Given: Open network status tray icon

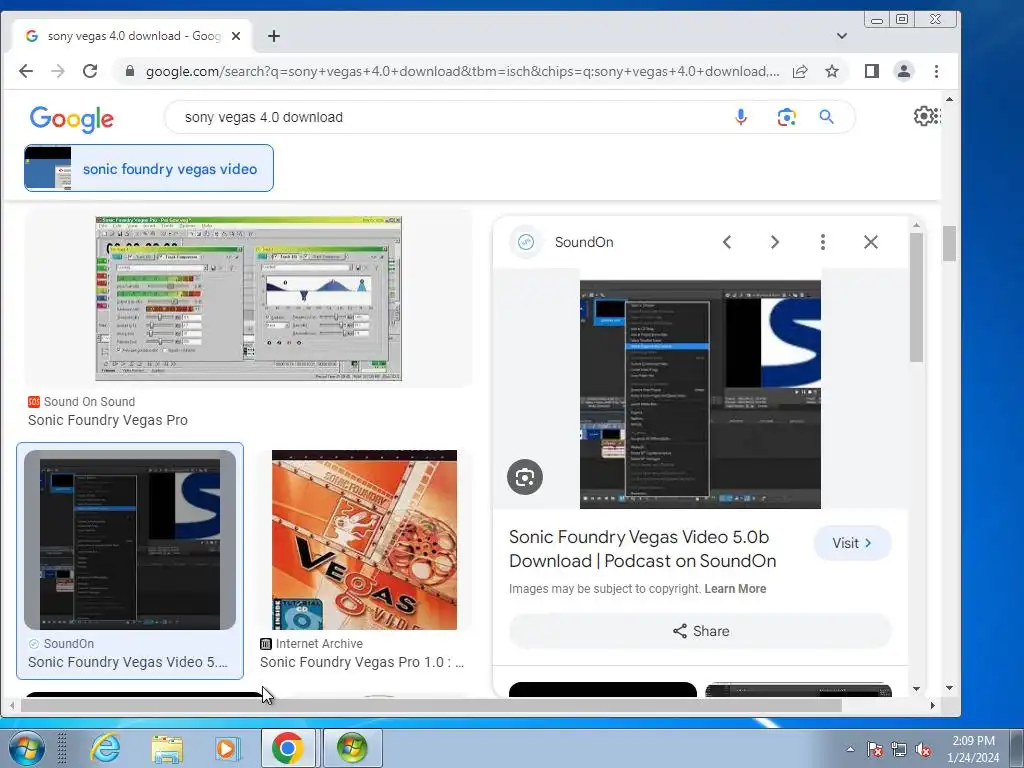Looking at the screenshot, I should tap(899, 749).
